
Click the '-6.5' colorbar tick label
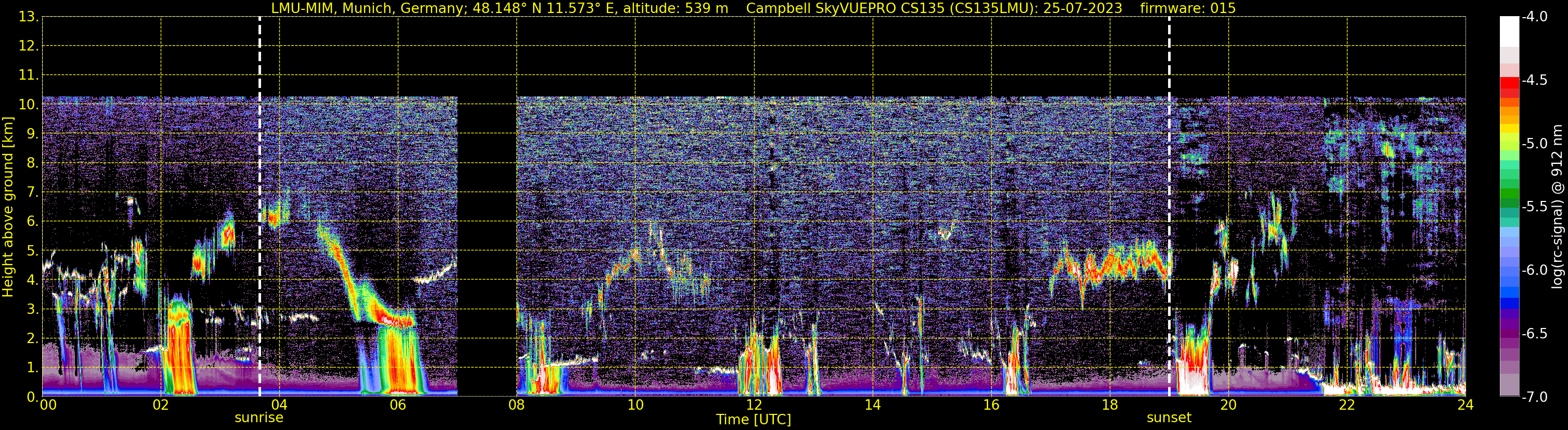tap(1534, 334)
